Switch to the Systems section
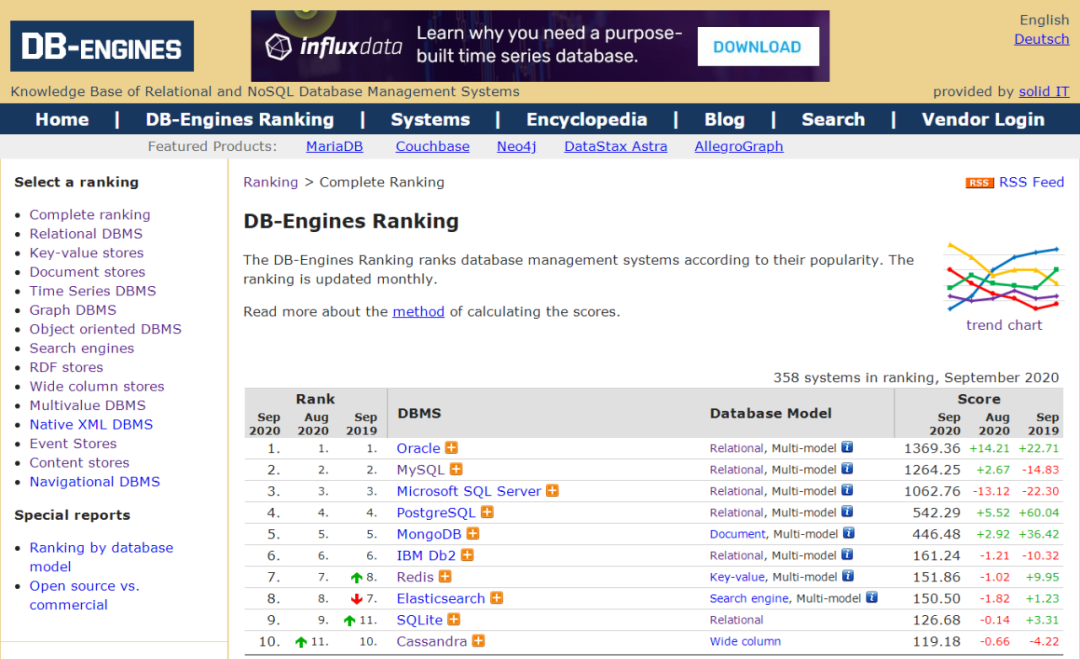This screenshot has width=1080, height=659. click(430, 119)
